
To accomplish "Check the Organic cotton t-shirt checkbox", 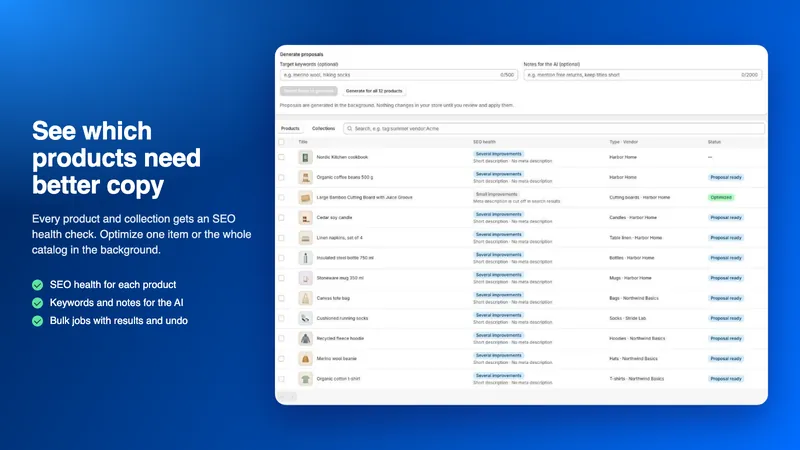I will point(282,379).
